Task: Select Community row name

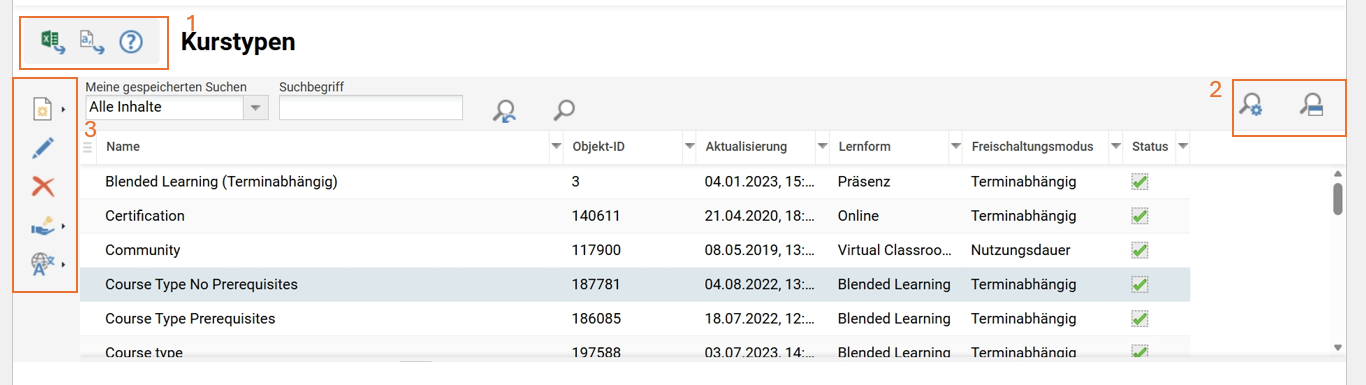Action: tap(143, 250)
